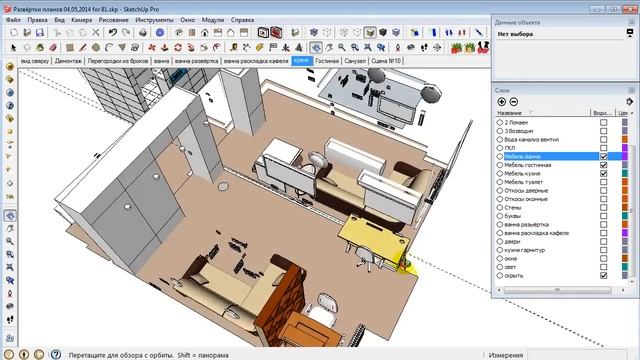
Task: Change color swatch of ГКЛ layer
Action: click(x=624, y=148)
